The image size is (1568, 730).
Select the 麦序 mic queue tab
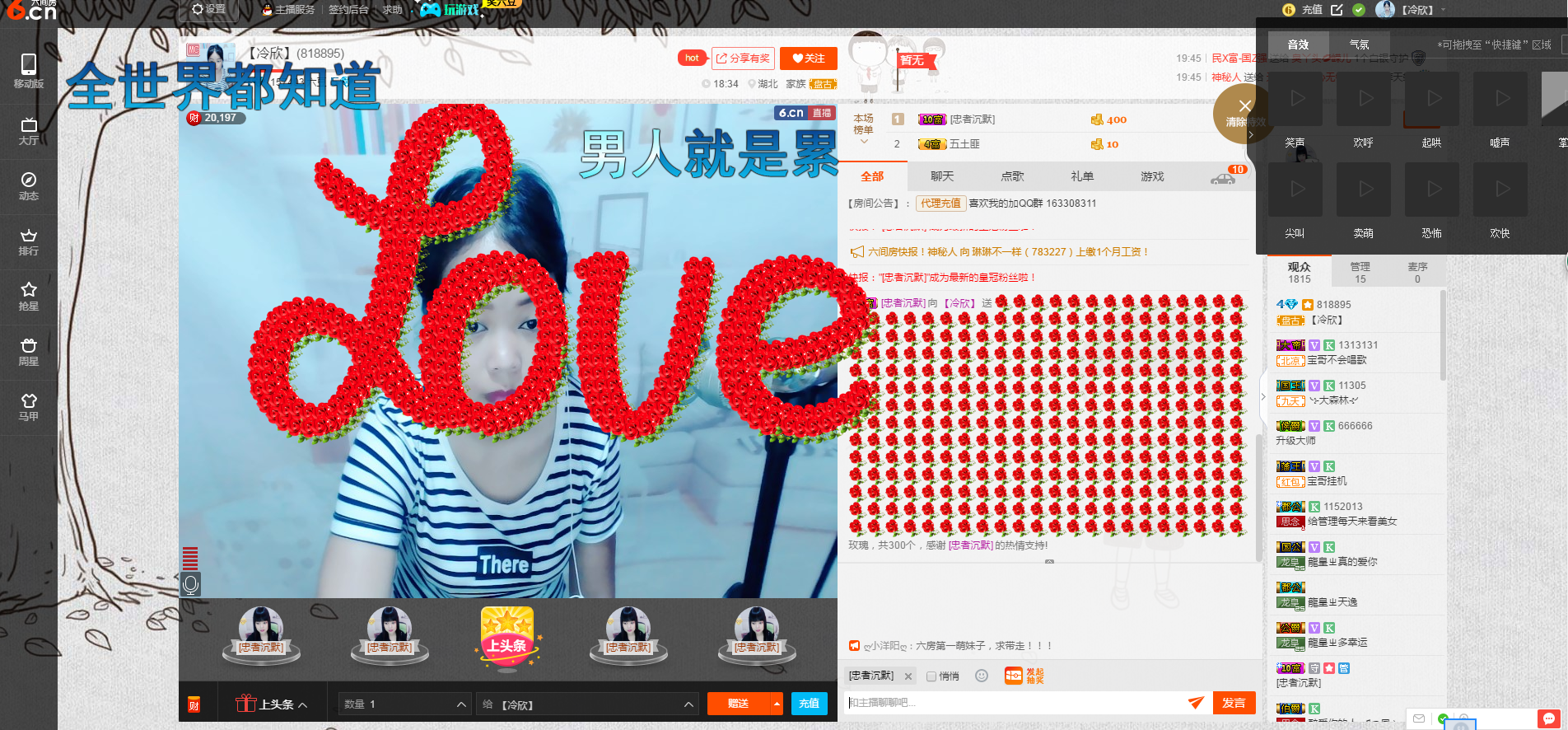click(1417, 273)
